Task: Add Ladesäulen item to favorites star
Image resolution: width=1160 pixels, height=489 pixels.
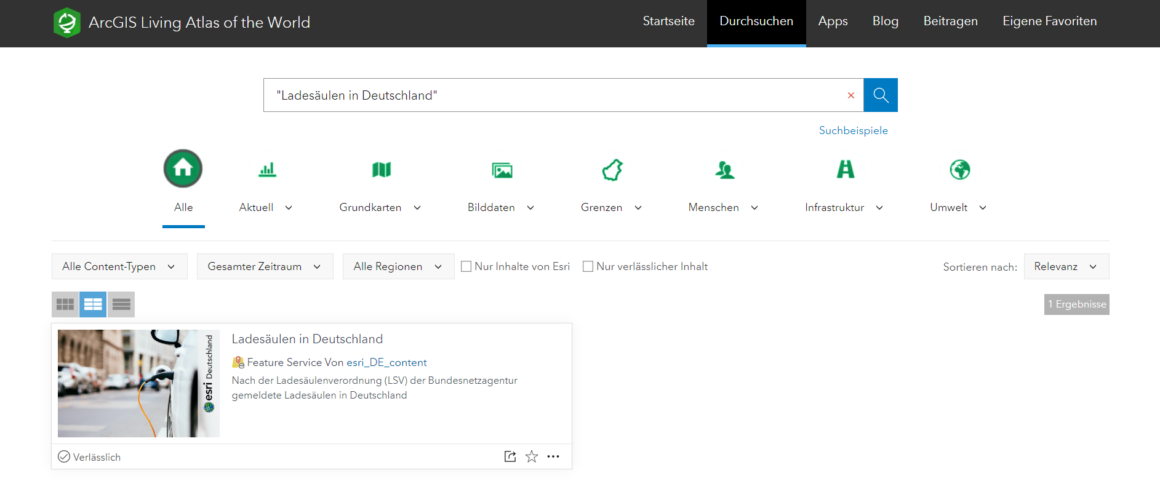Action: coord(531,456)
